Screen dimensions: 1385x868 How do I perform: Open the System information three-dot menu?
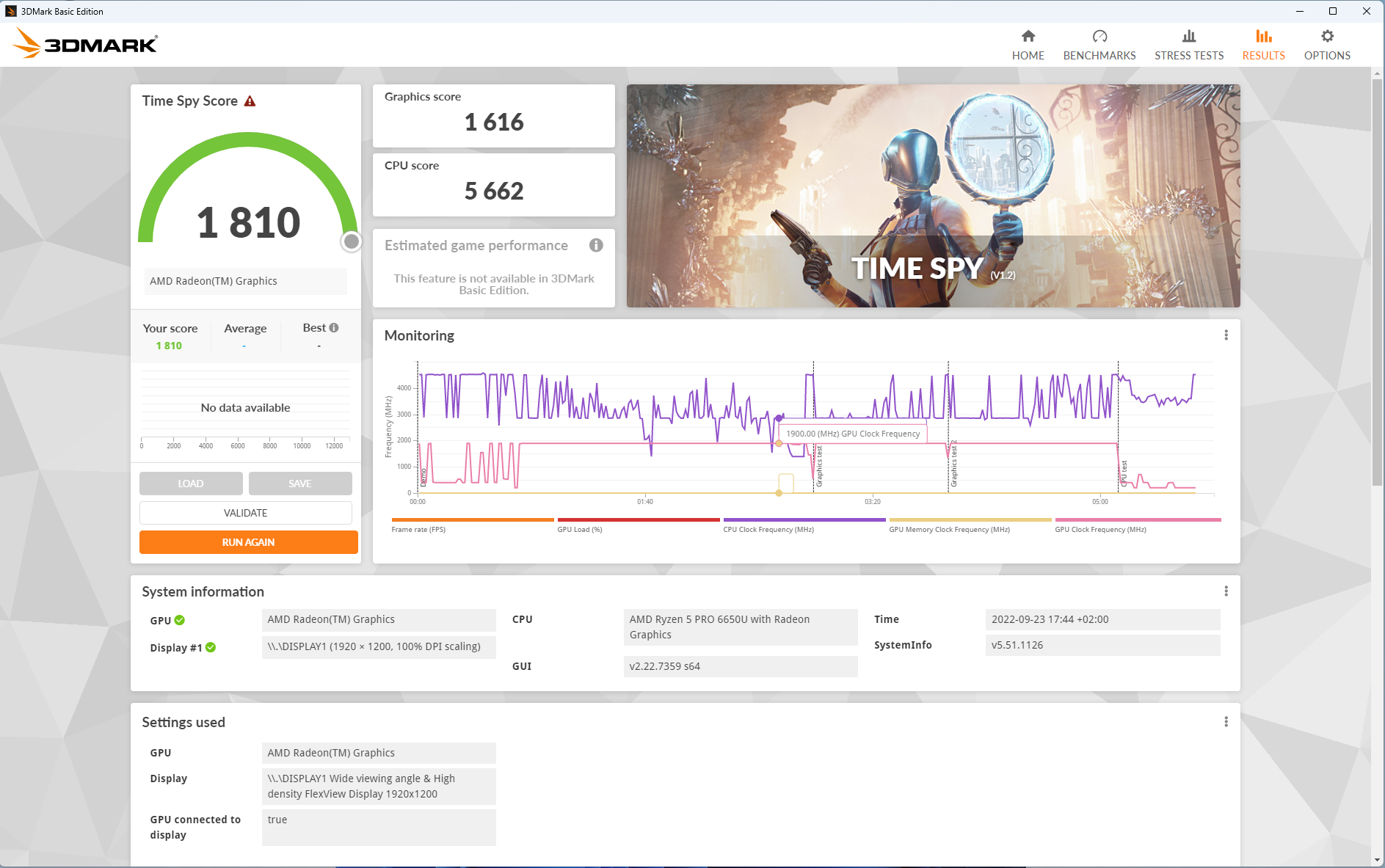1226,591
